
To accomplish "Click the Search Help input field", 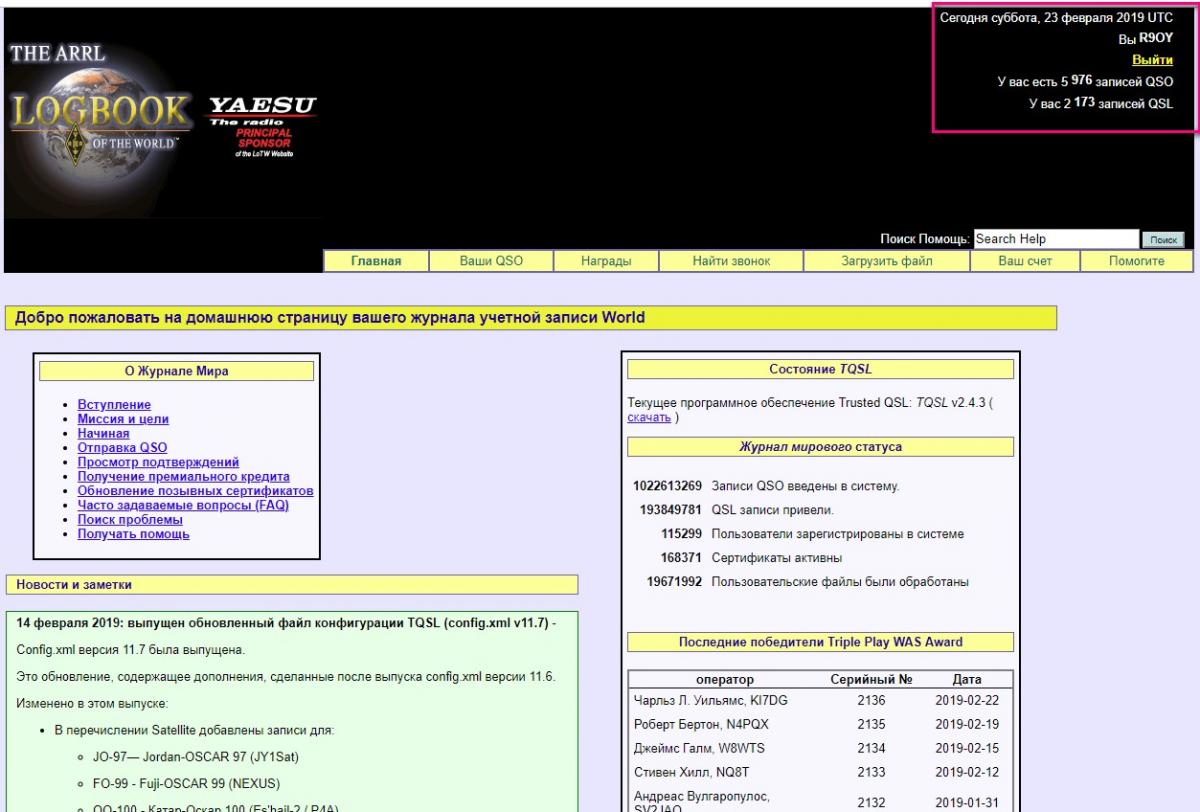I will 1056,239.
